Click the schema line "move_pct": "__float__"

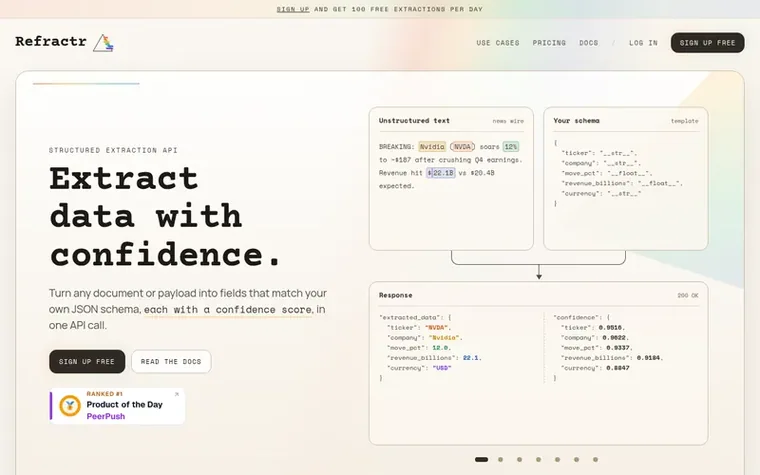(x=607, y=173)
